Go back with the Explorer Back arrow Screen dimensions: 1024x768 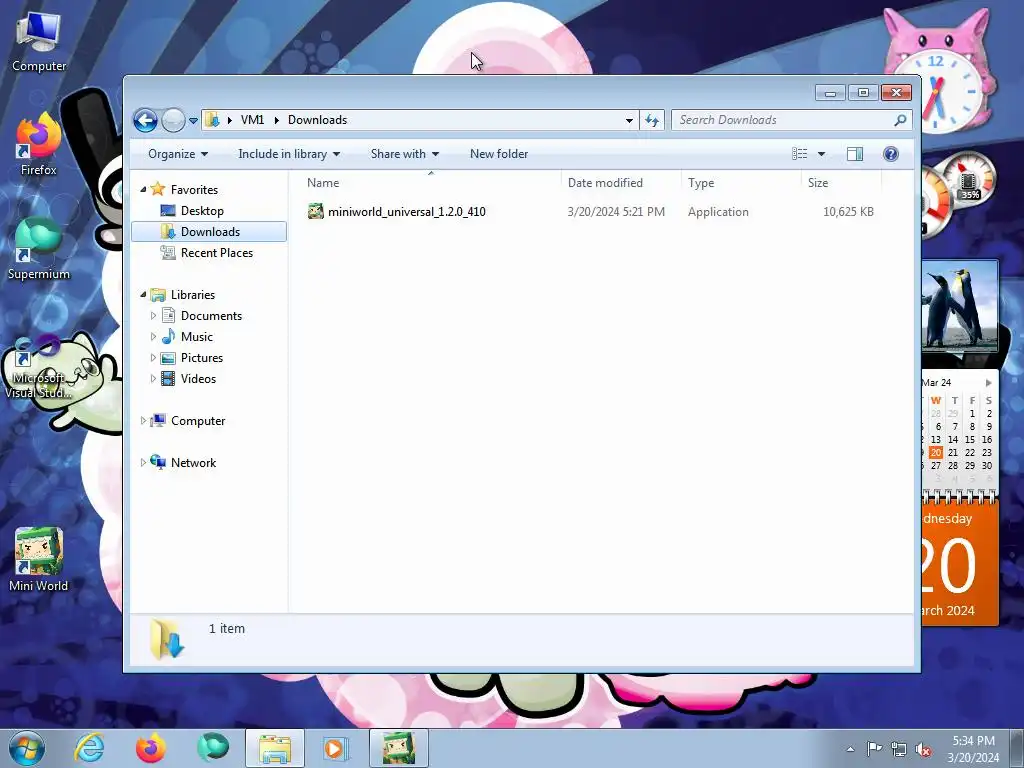(x=145, y=120)
